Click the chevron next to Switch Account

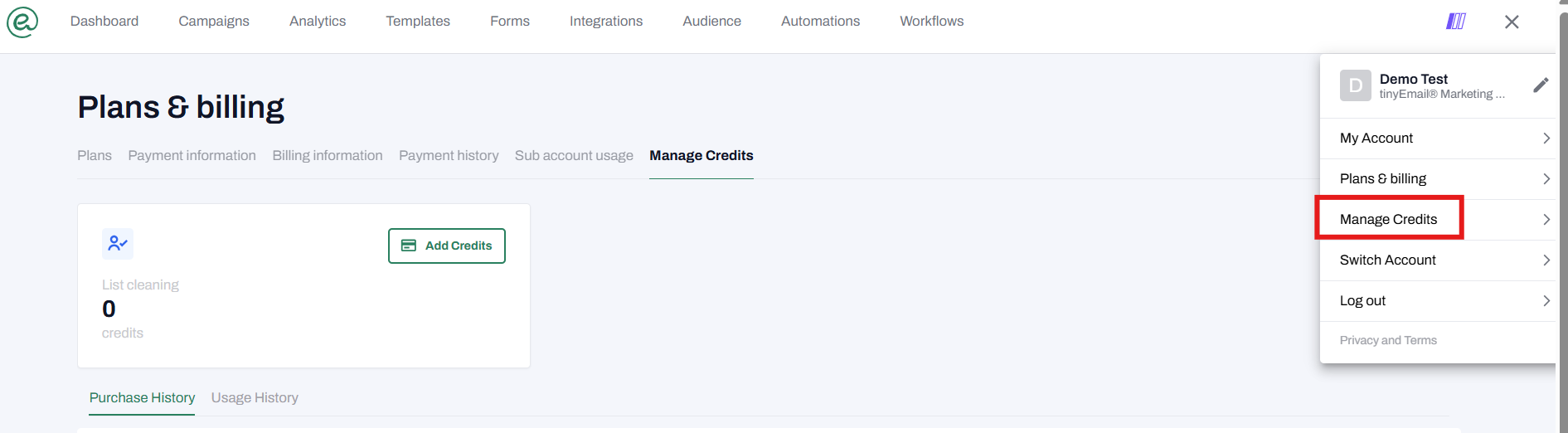1546,260
